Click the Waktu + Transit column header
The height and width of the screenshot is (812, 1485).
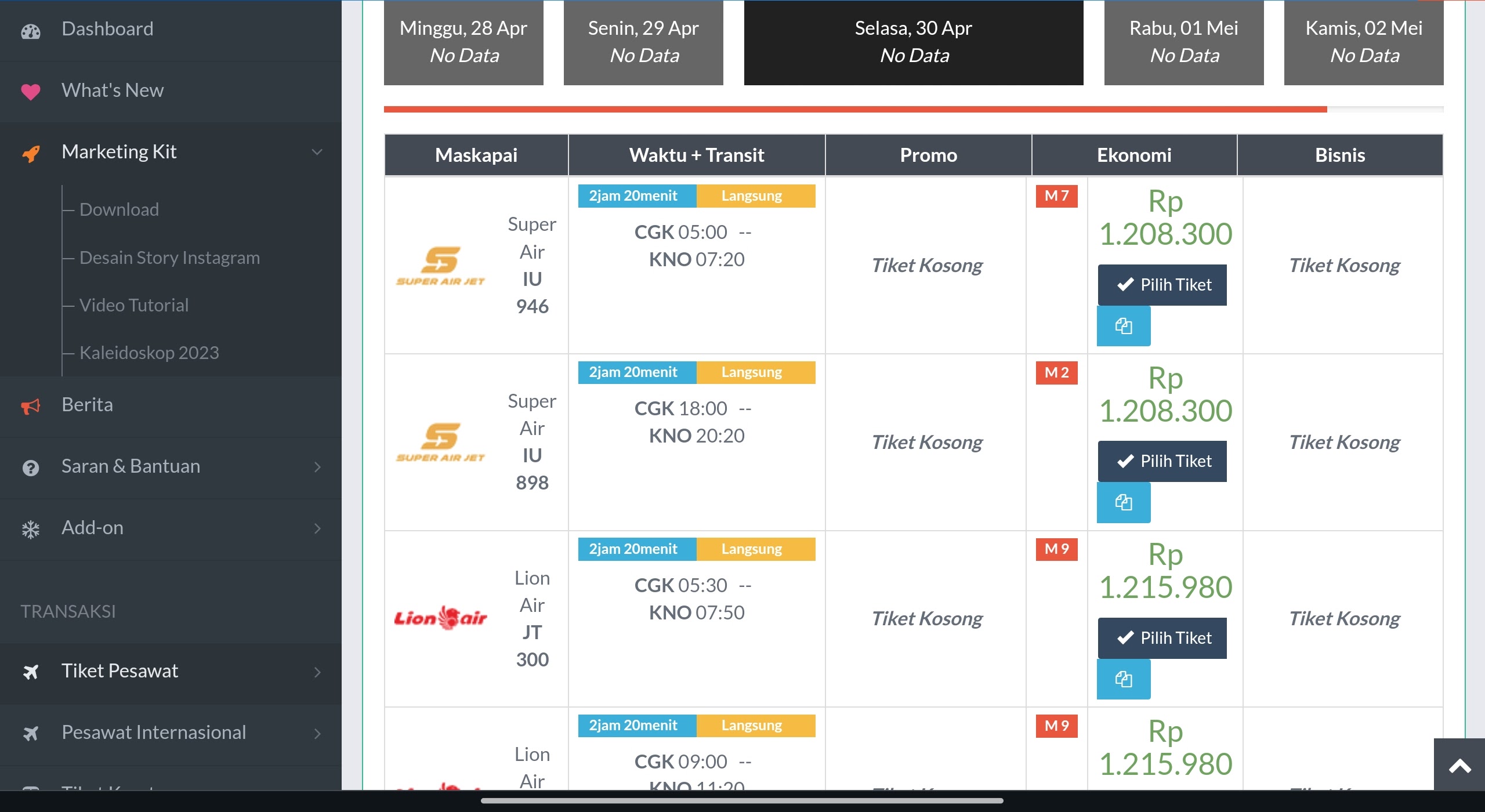[697, 155]
